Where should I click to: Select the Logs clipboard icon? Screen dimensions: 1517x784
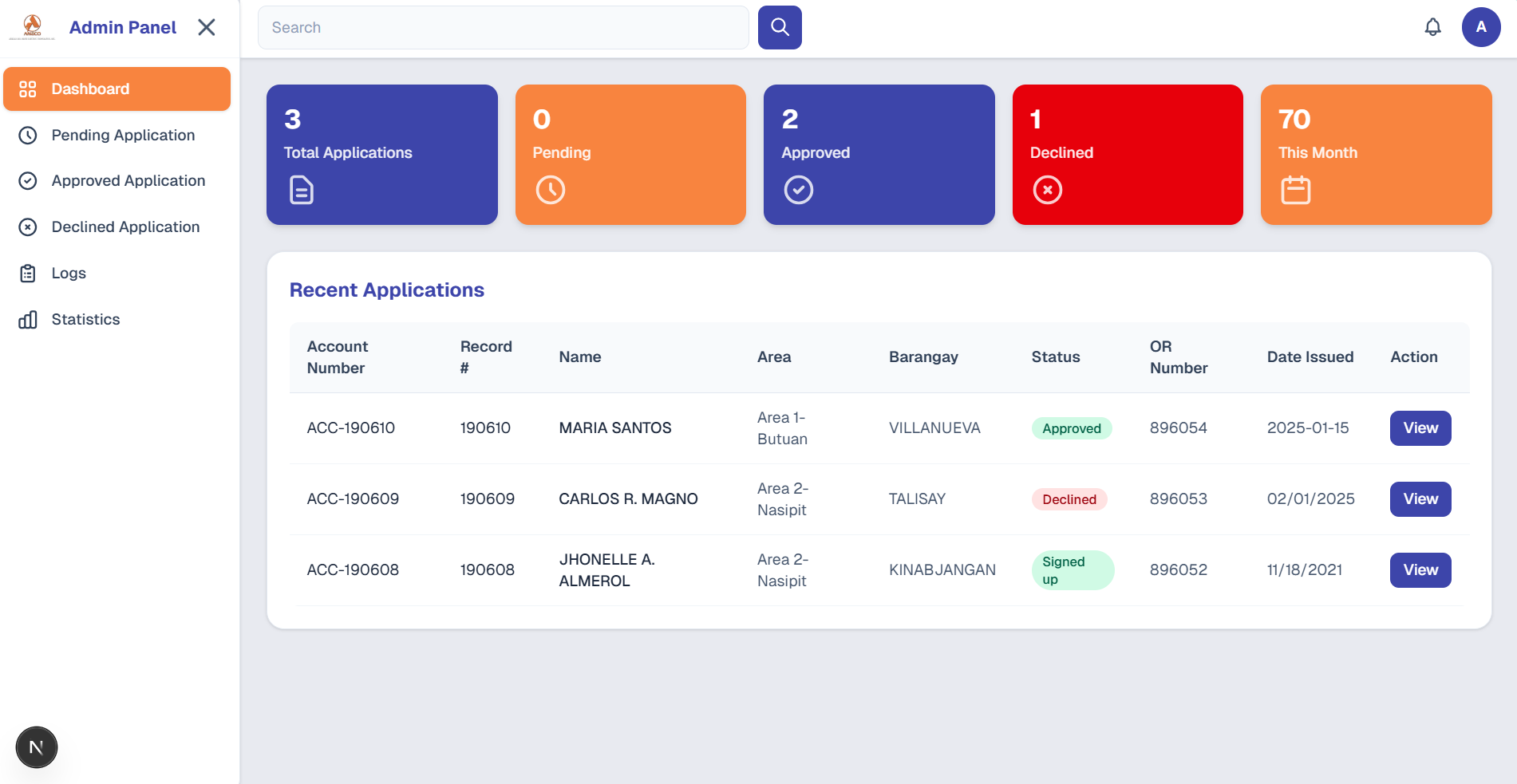point(28,273)
